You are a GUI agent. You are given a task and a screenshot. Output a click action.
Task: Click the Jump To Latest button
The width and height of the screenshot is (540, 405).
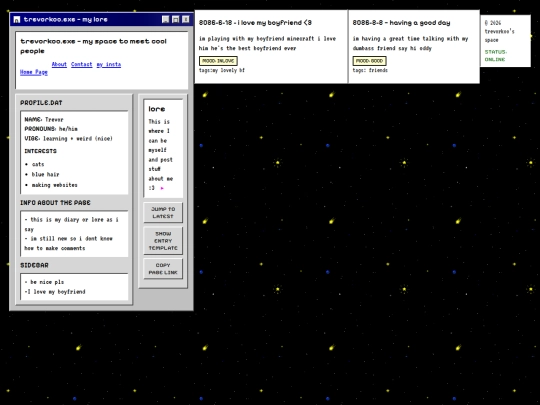(163, 212)
